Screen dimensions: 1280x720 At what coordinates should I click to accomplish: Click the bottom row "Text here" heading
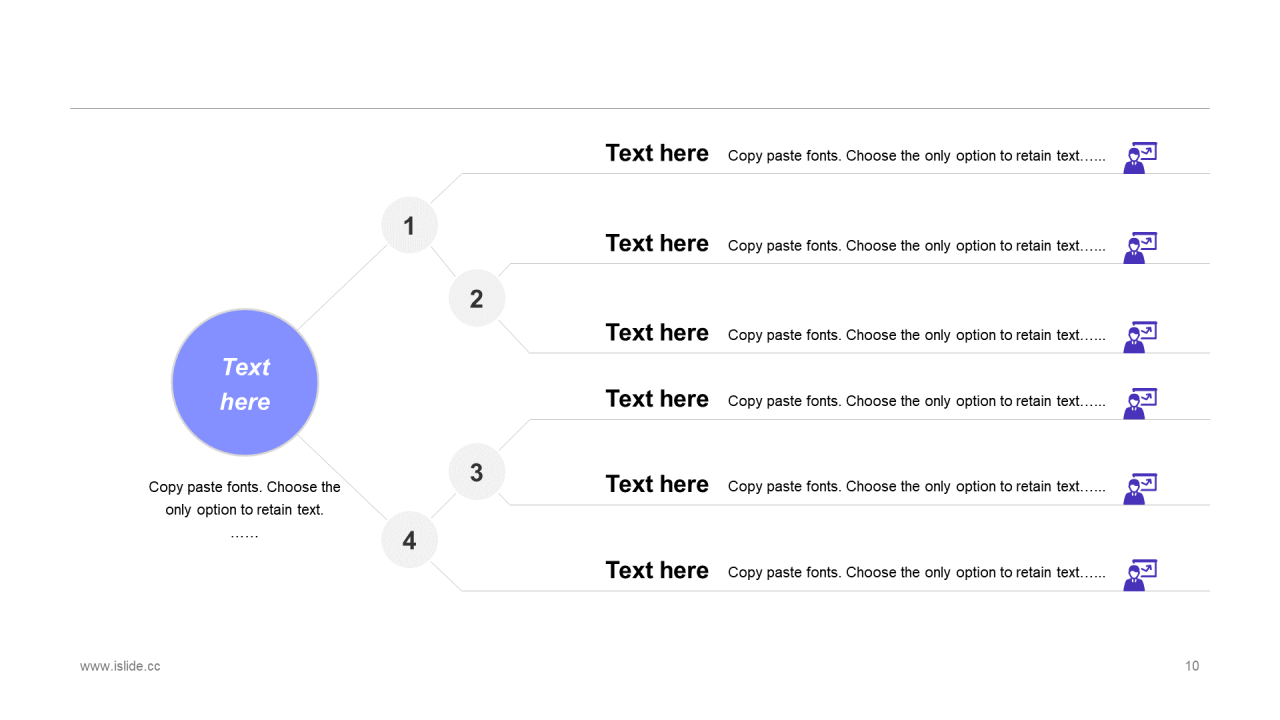[x=657, y=570]
